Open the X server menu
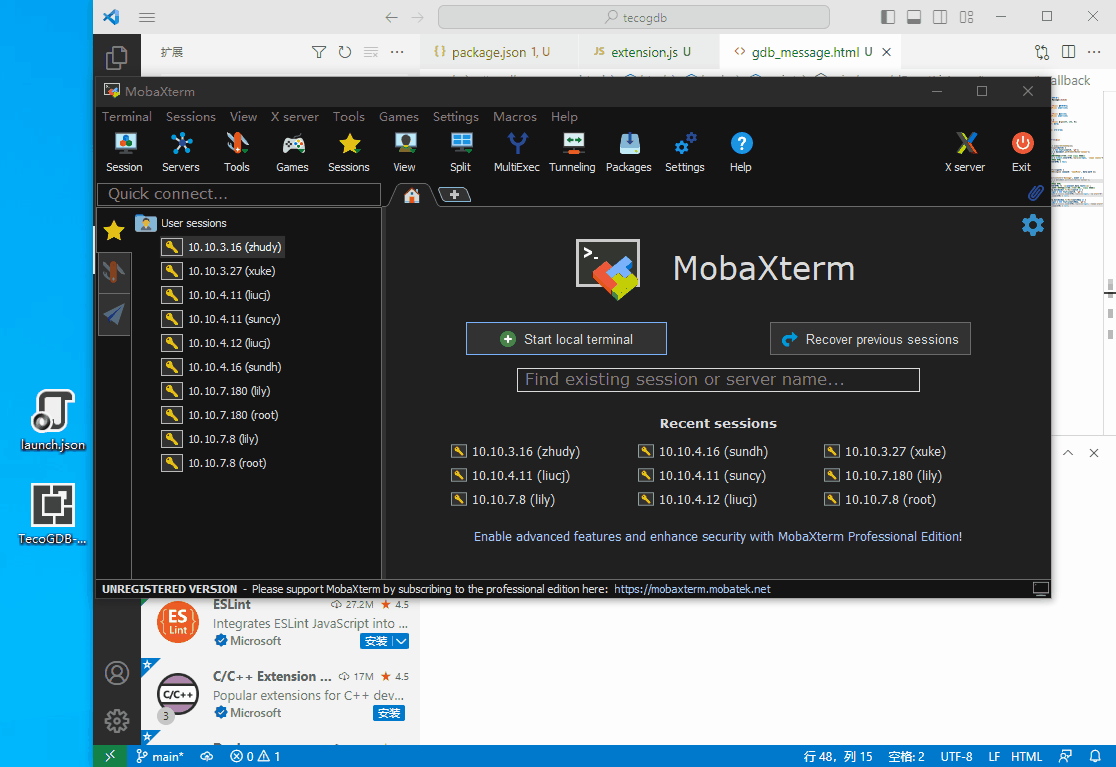This screenshot has height=767, width=1116. (295, 117)
